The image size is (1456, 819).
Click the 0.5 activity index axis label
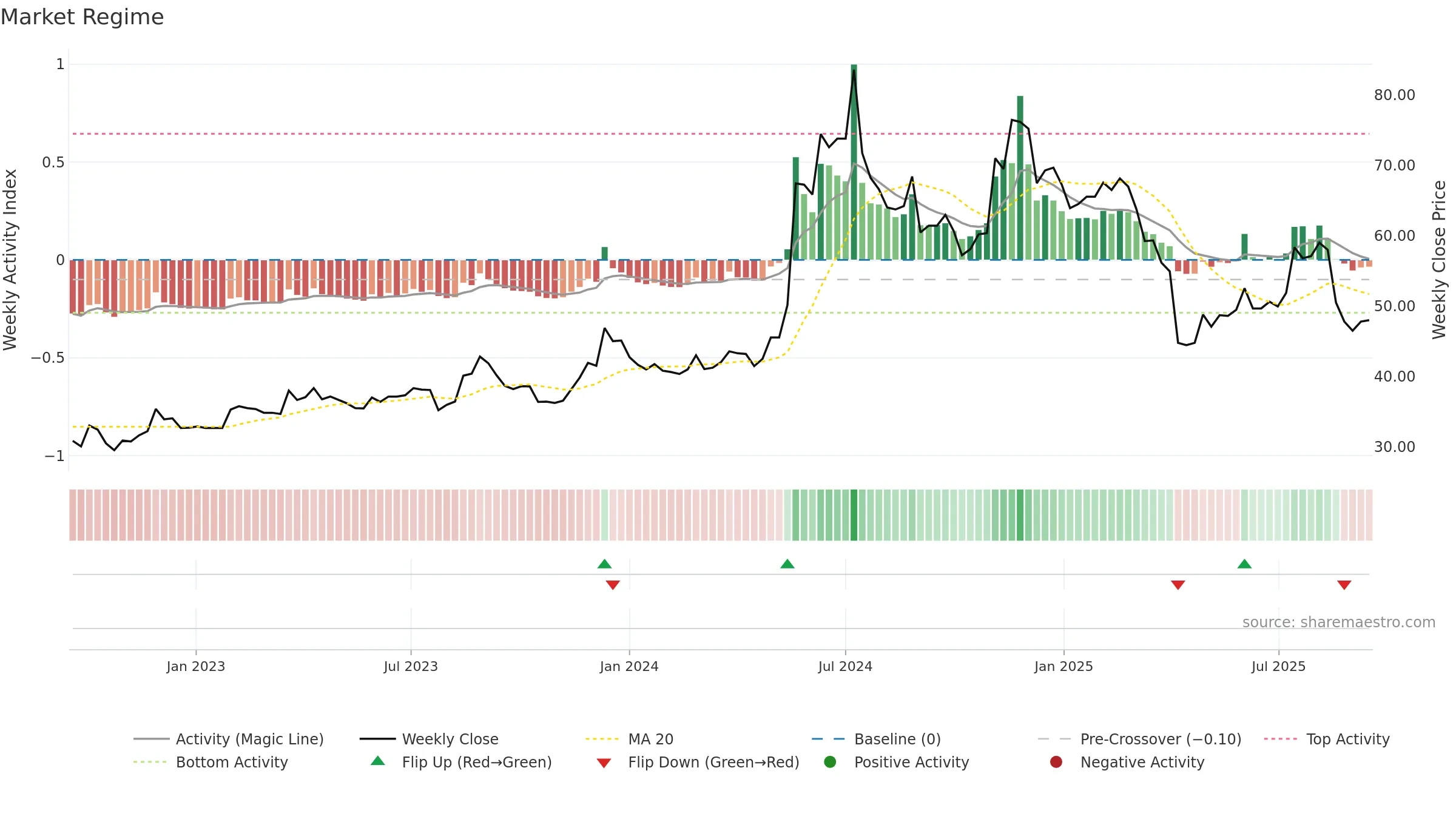(x=53, y=163)
